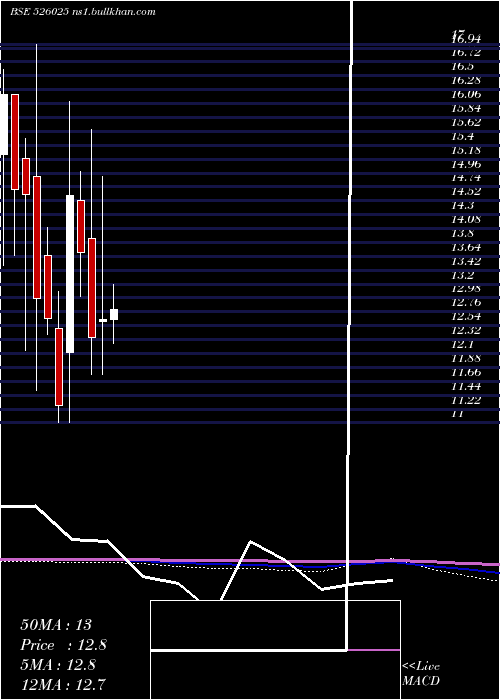Click the last small white candle
The width and height of the screenshot is (500, 700).
click(114, 314)
